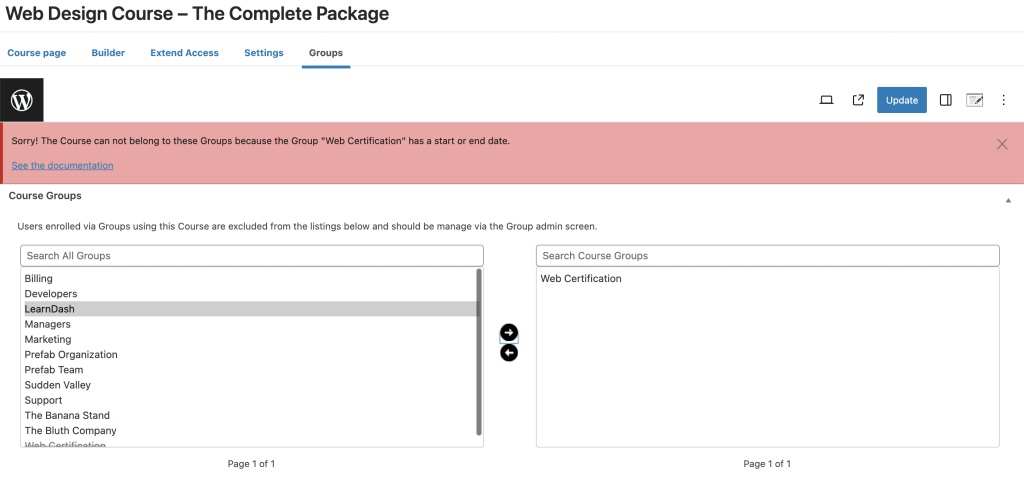Screen dimensions: 1024x483
Task: Select Developers in the groups list
Action: pos(250,294)
